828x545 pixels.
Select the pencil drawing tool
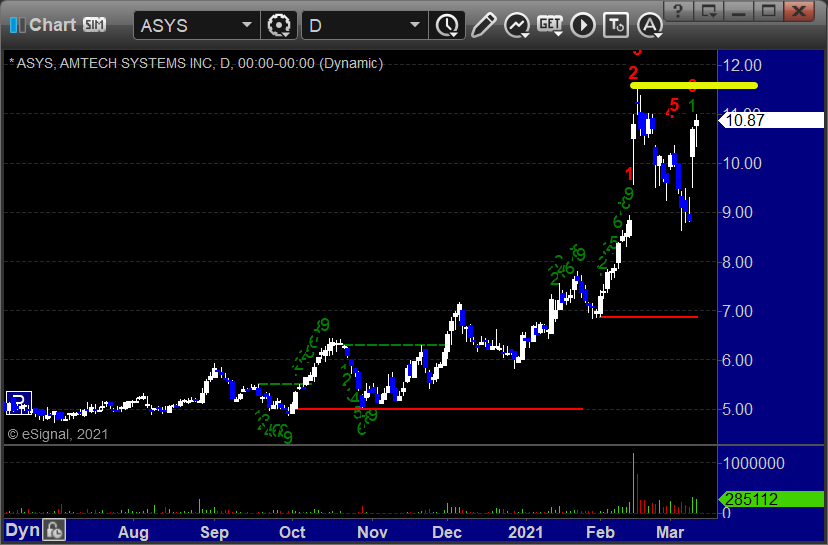pos(483,25)
